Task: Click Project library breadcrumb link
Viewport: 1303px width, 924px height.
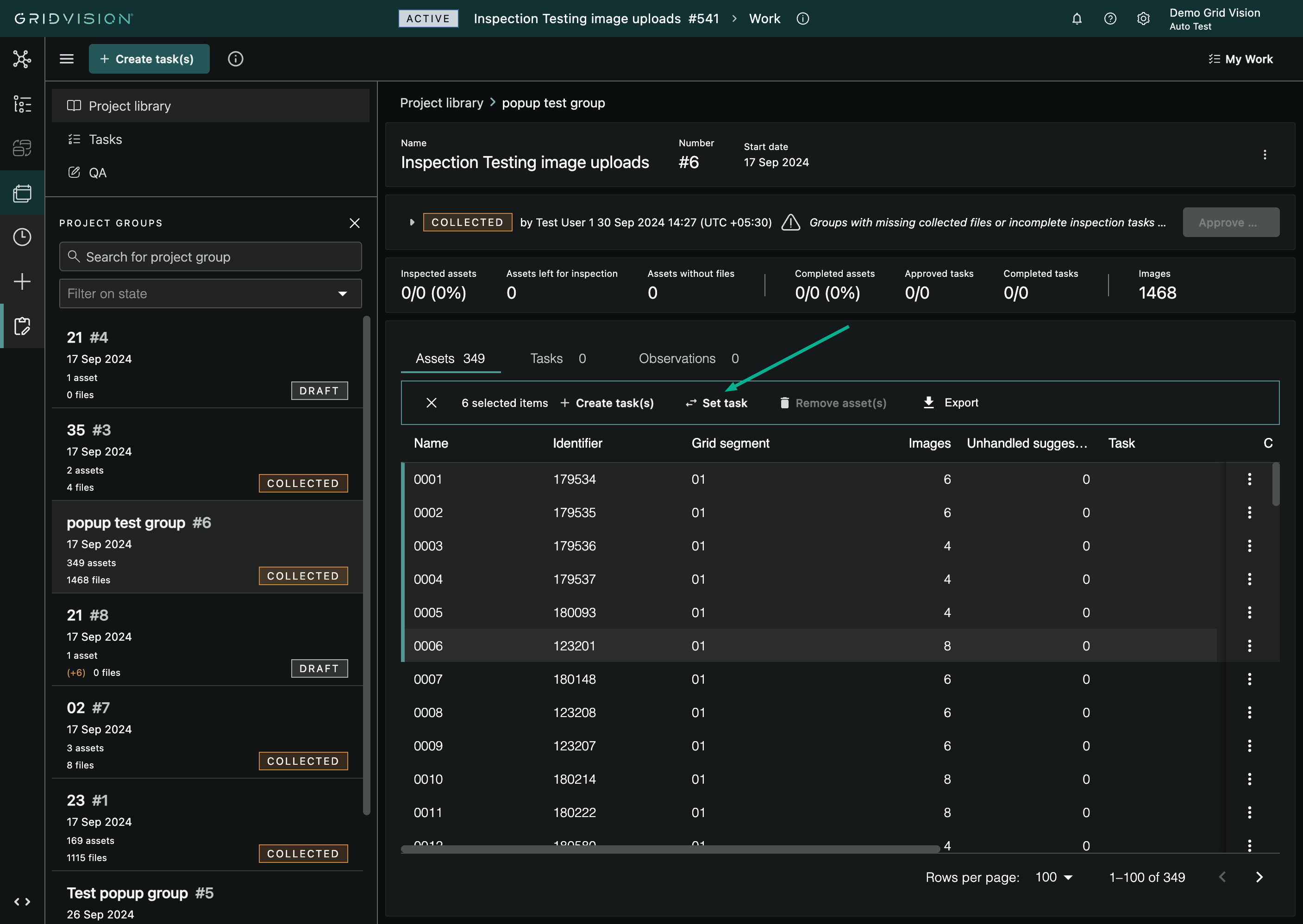Action: pos(441,103)
